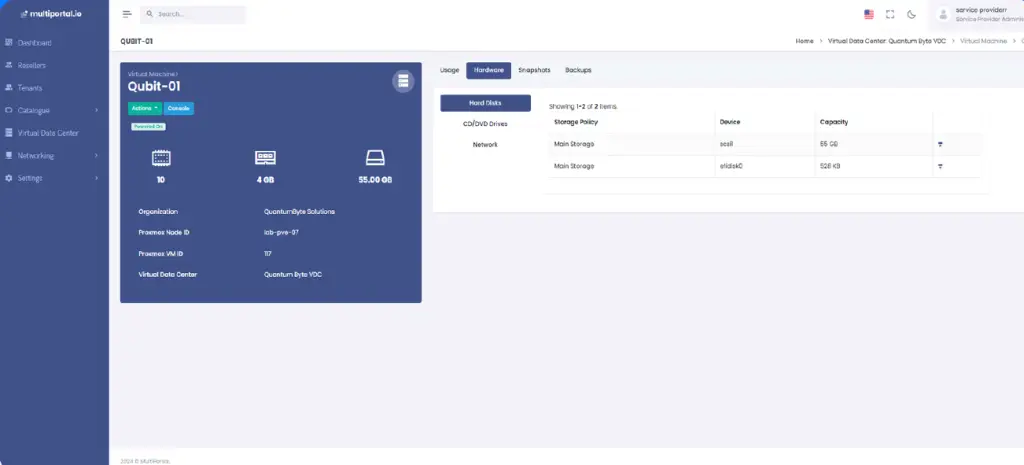
Task: Open the service provider user avatar
Action: (x=942, y=14)
